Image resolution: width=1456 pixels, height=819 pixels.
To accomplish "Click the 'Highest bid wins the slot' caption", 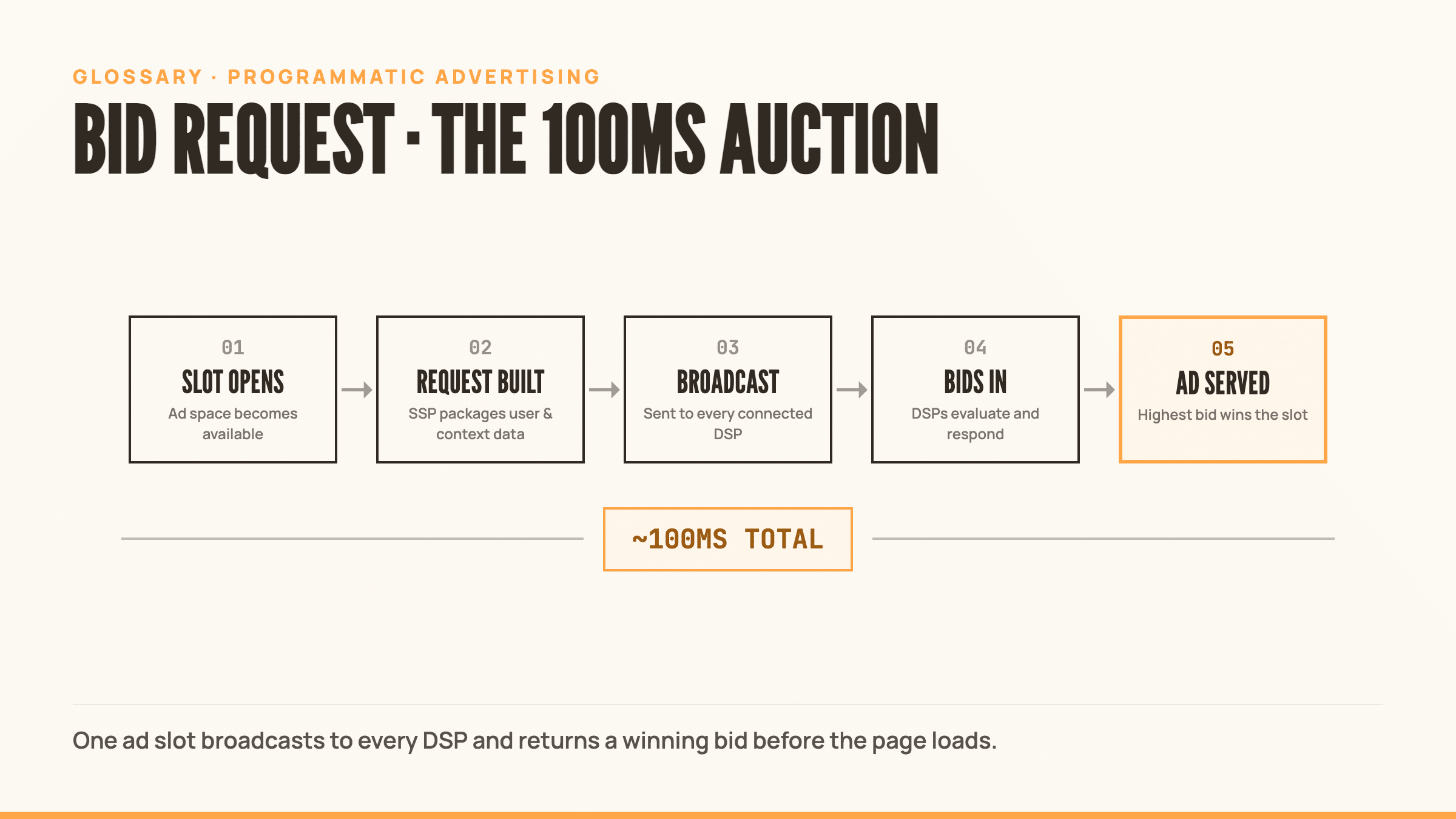I will click(x=1223, y=415).
